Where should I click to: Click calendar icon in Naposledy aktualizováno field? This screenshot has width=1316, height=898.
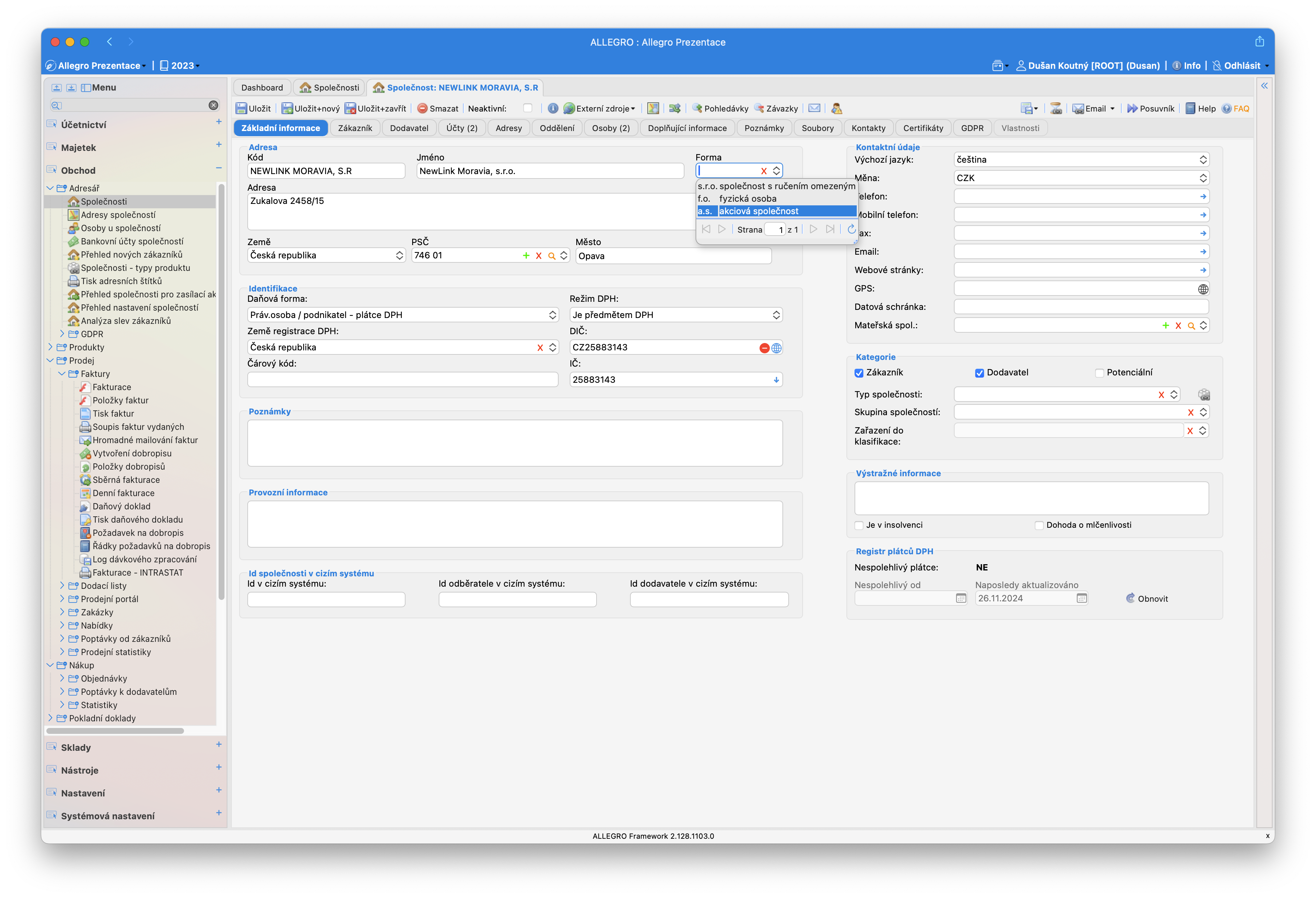tap(1082, 598)
